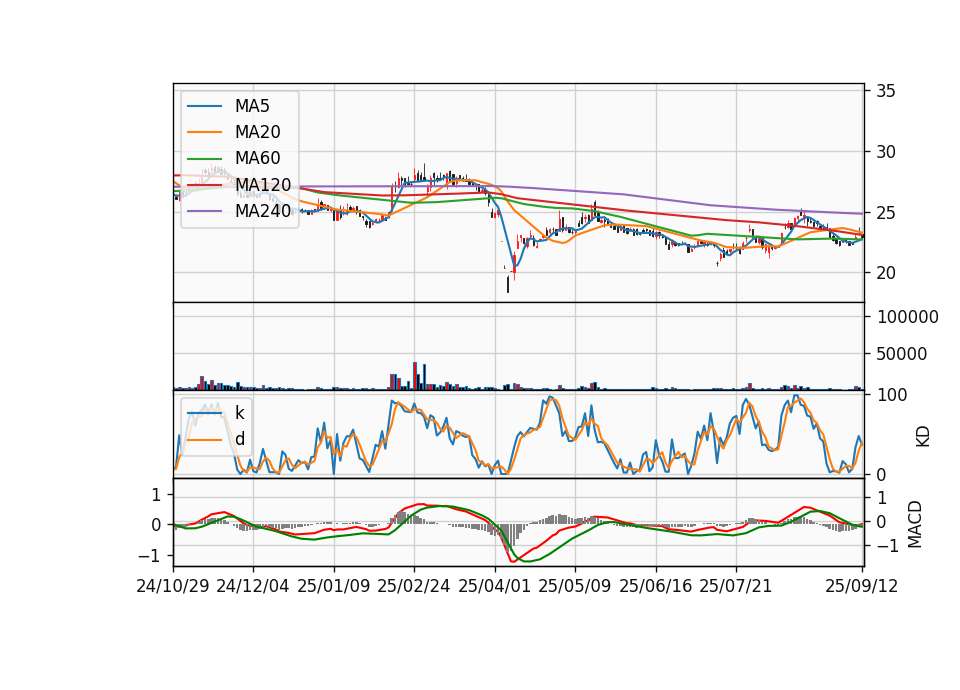
Task: Click the price axis value 35
Action: (886, 91)
